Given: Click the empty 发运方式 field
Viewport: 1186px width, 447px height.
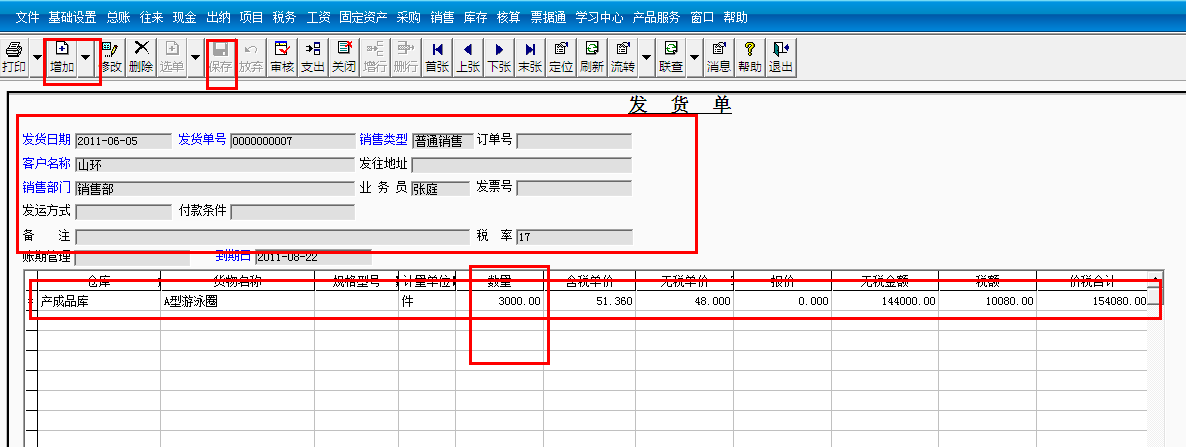Looking at the screenshot, I should tap(123, 212).
